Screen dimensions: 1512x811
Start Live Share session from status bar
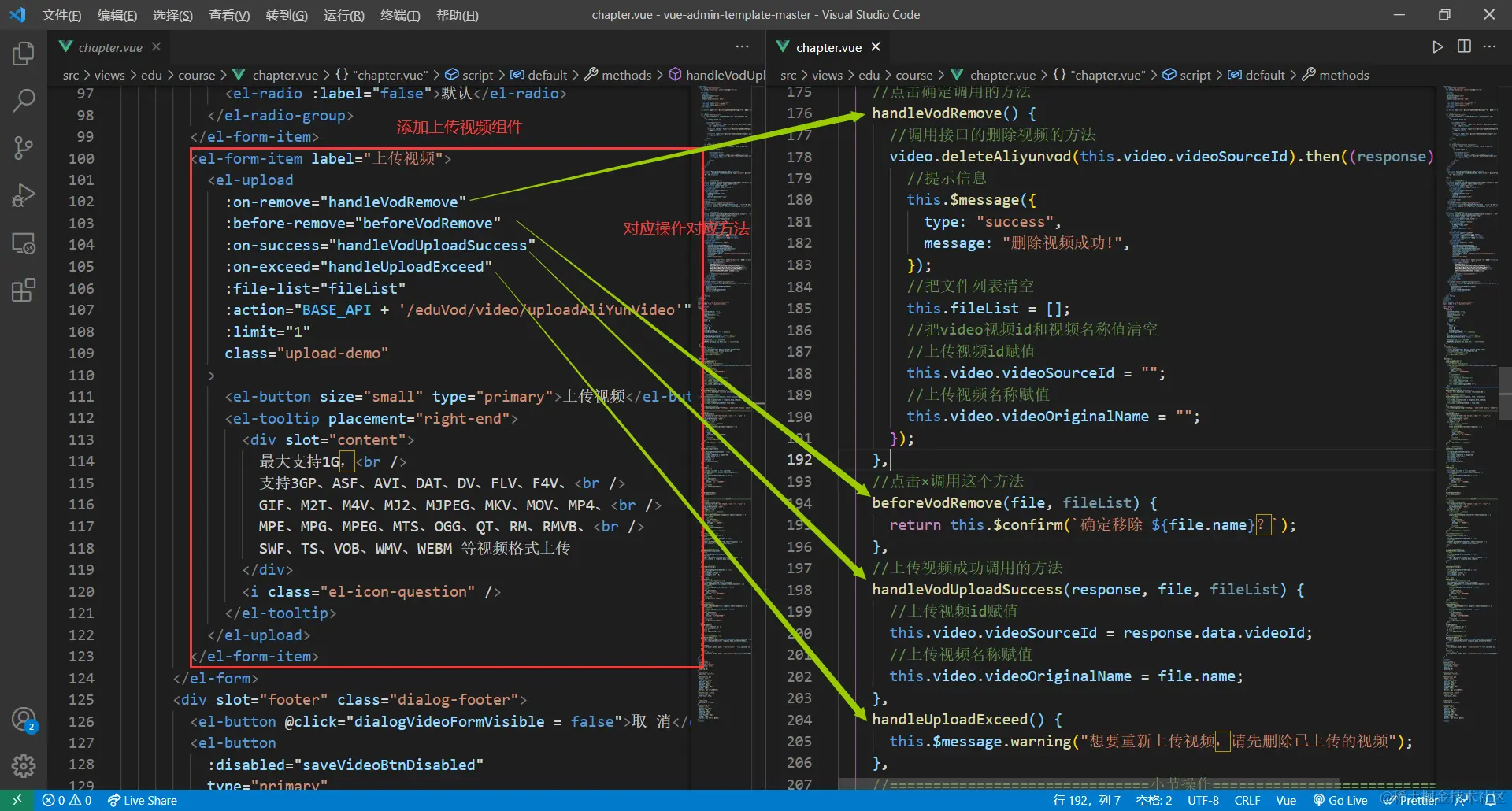tap(143, 800)
